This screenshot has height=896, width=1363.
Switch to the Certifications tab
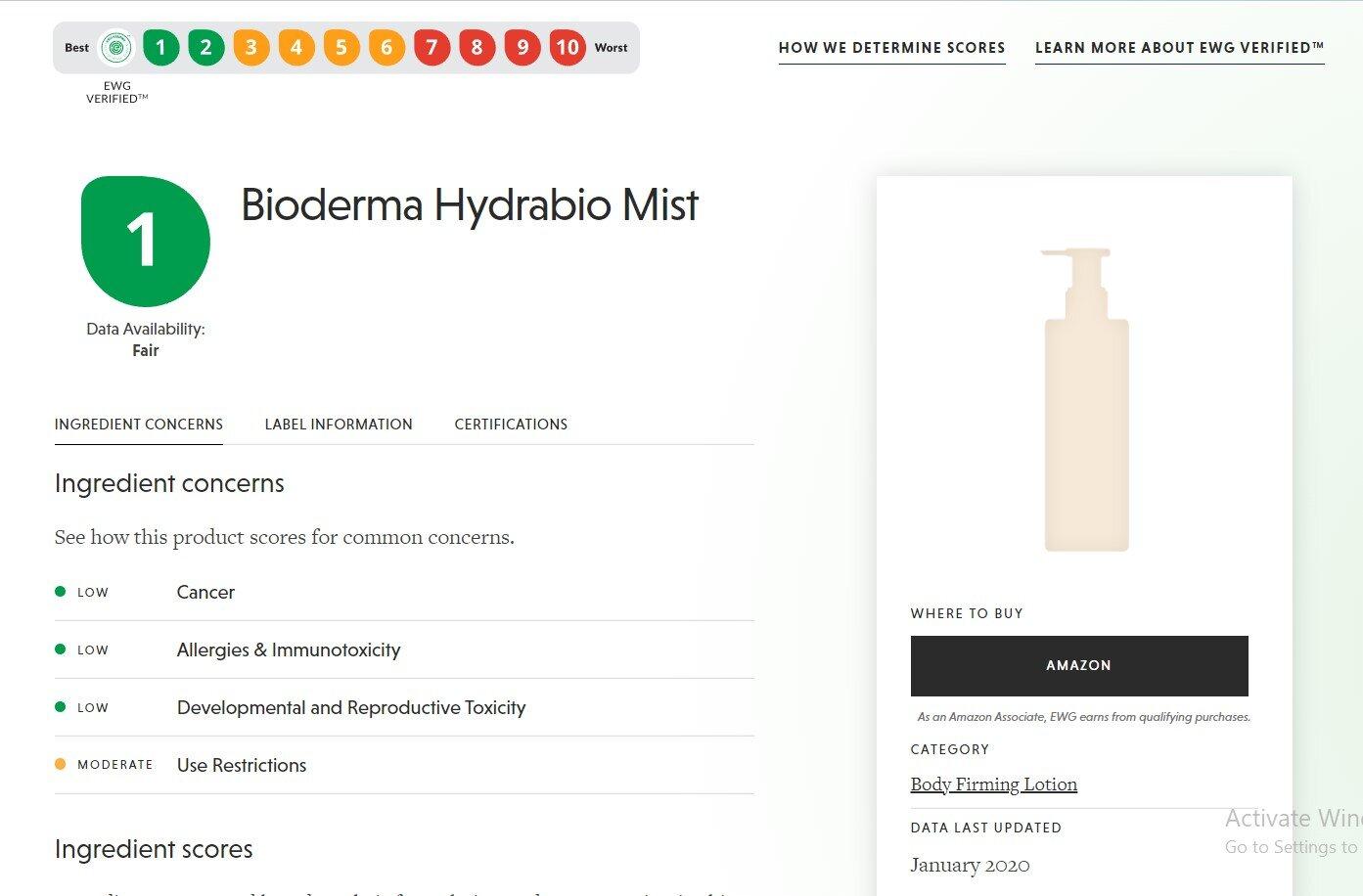[511, 425]
